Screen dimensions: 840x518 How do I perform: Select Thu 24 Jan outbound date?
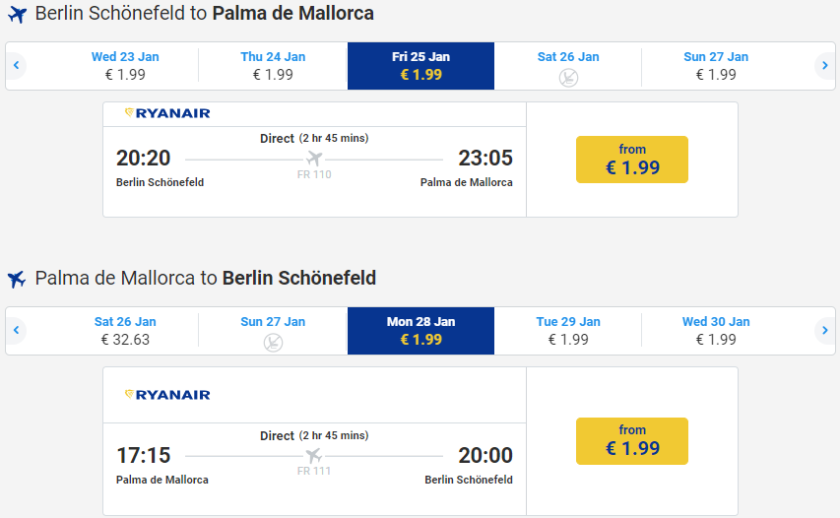click(273, 66)
